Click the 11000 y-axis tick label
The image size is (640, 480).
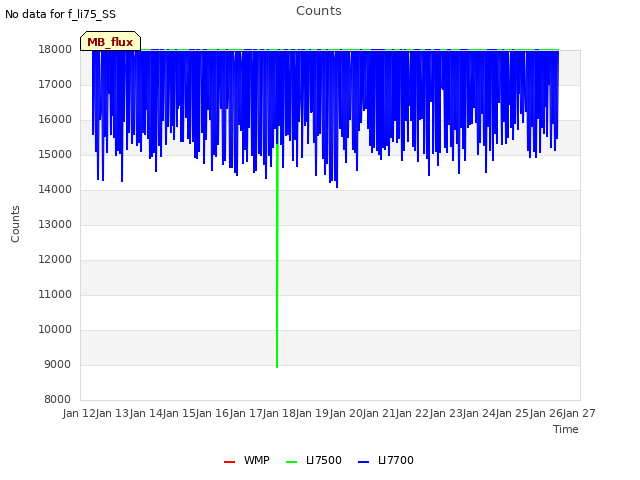coord(55,295)
